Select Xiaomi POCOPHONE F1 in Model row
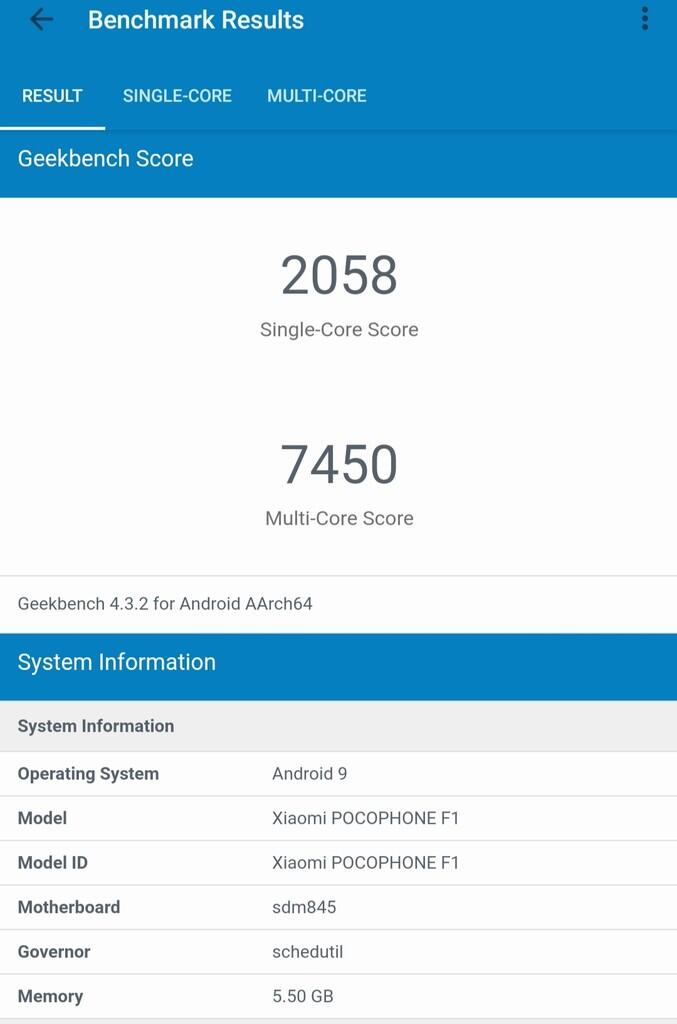The width and height of the screenshot is (677, 1024). point(366,818)
